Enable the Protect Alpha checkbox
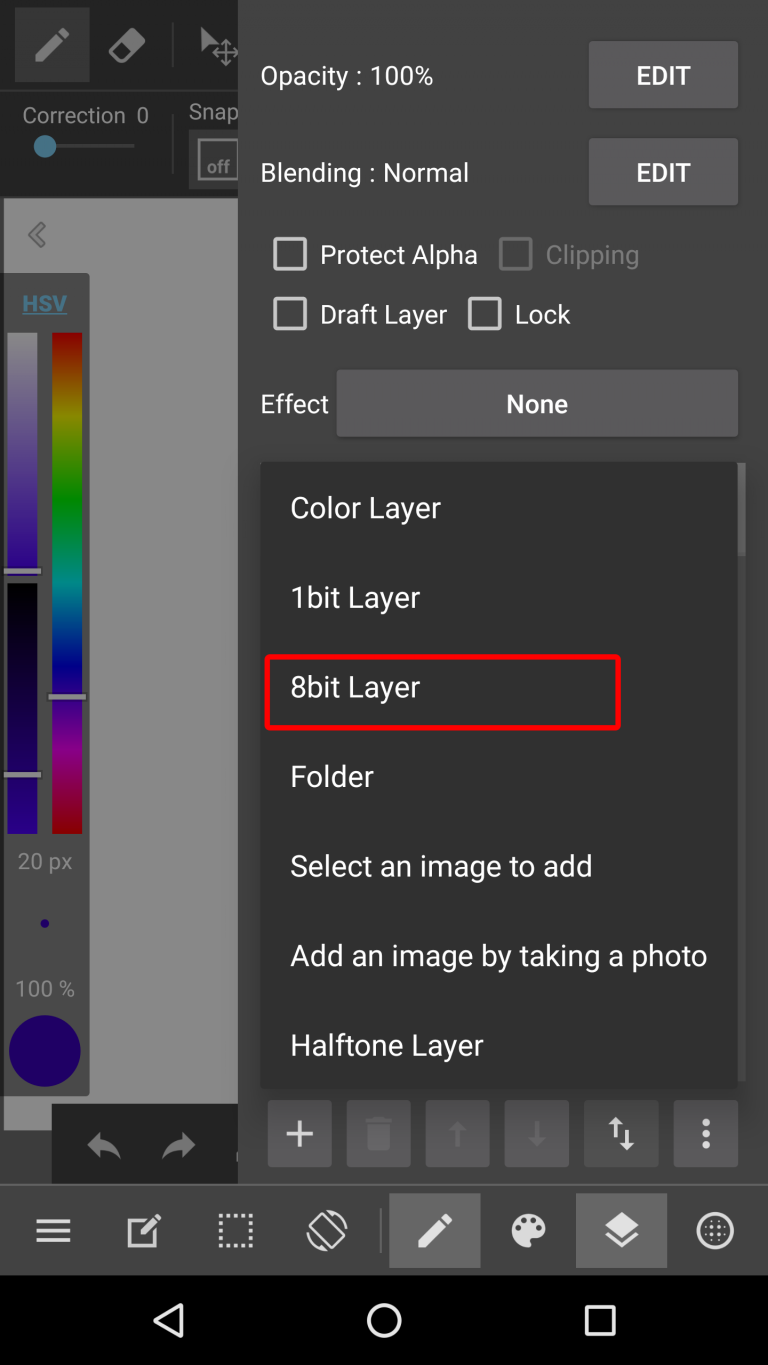Viewport: 768px width, 1365px height. coord(289,254)
